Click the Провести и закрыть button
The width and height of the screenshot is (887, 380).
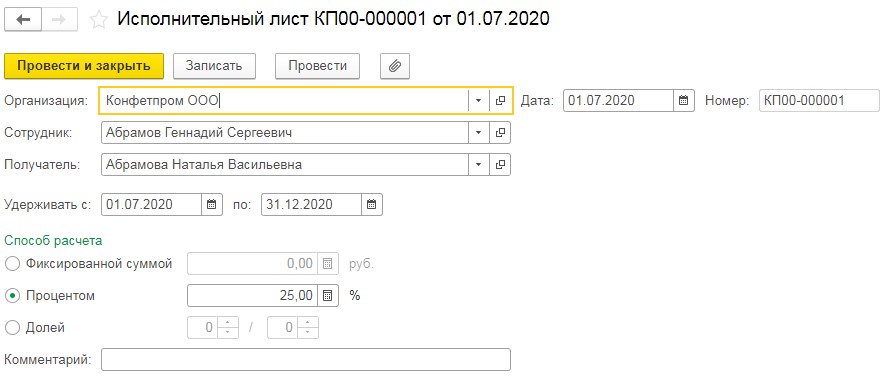click(84, 66)
